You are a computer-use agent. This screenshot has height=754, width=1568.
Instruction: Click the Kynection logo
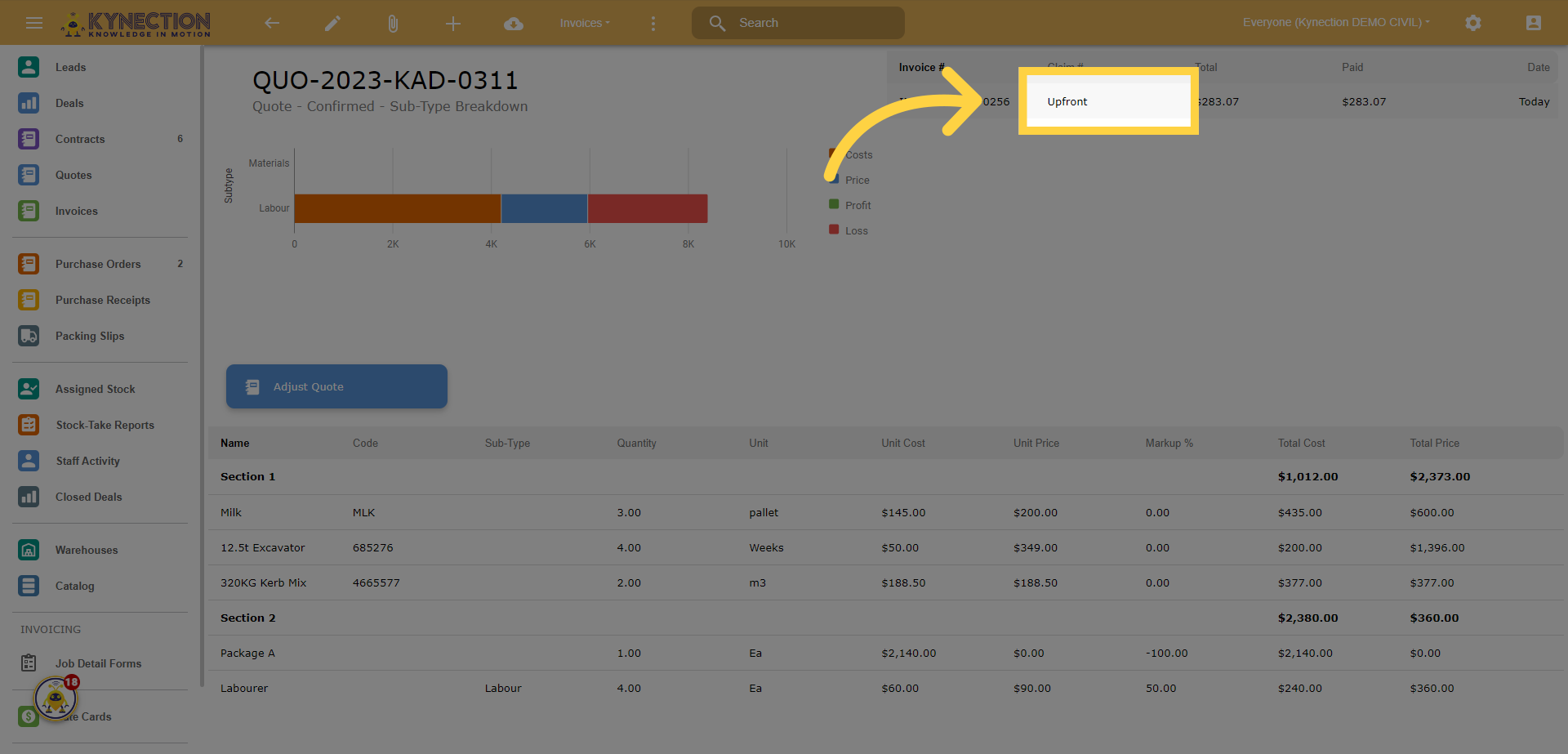(136, 24)
